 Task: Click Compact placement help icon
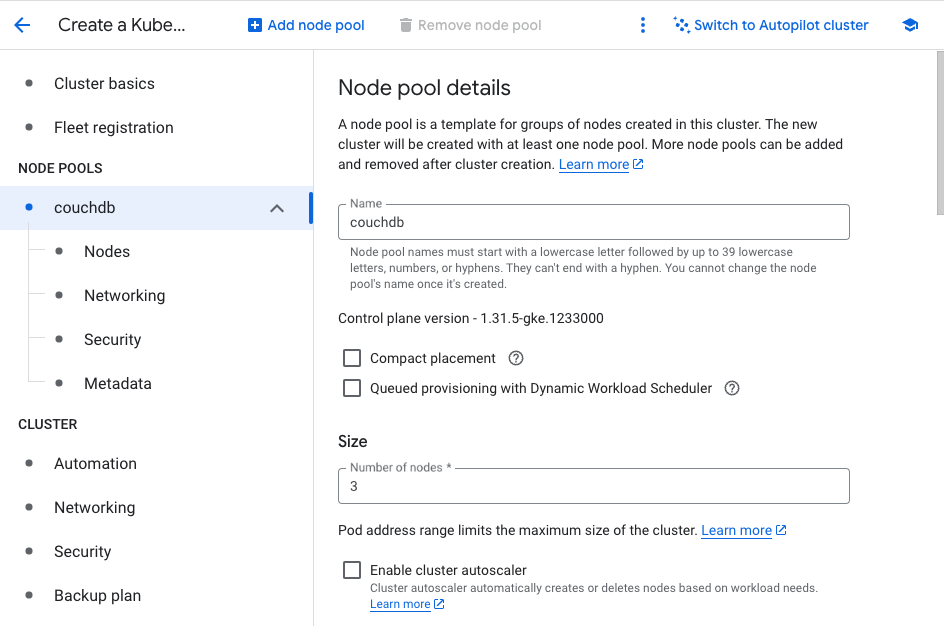pos(516,358)
